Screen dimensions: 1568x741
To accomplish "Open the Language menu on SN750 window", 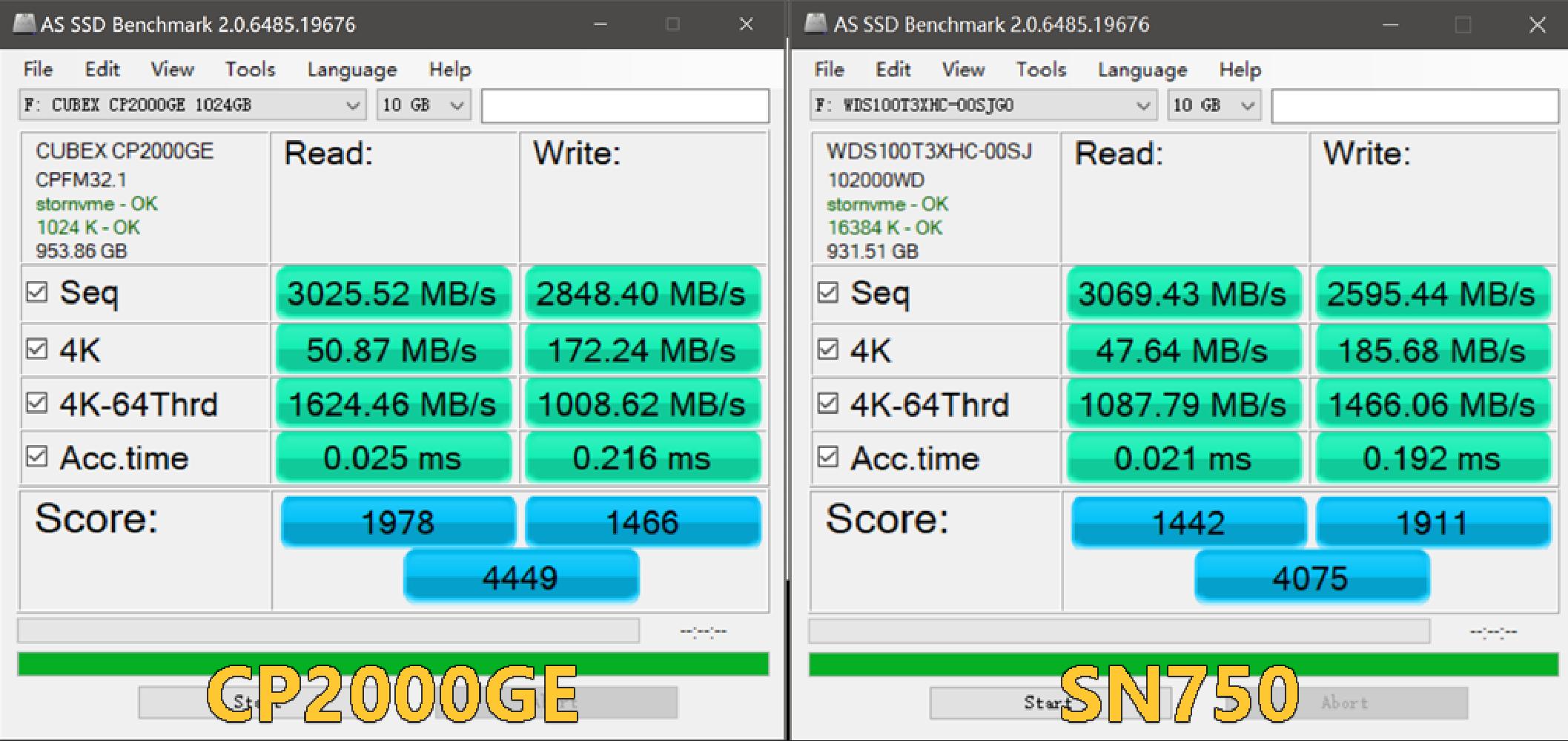I will click(x=1142, y=68).
